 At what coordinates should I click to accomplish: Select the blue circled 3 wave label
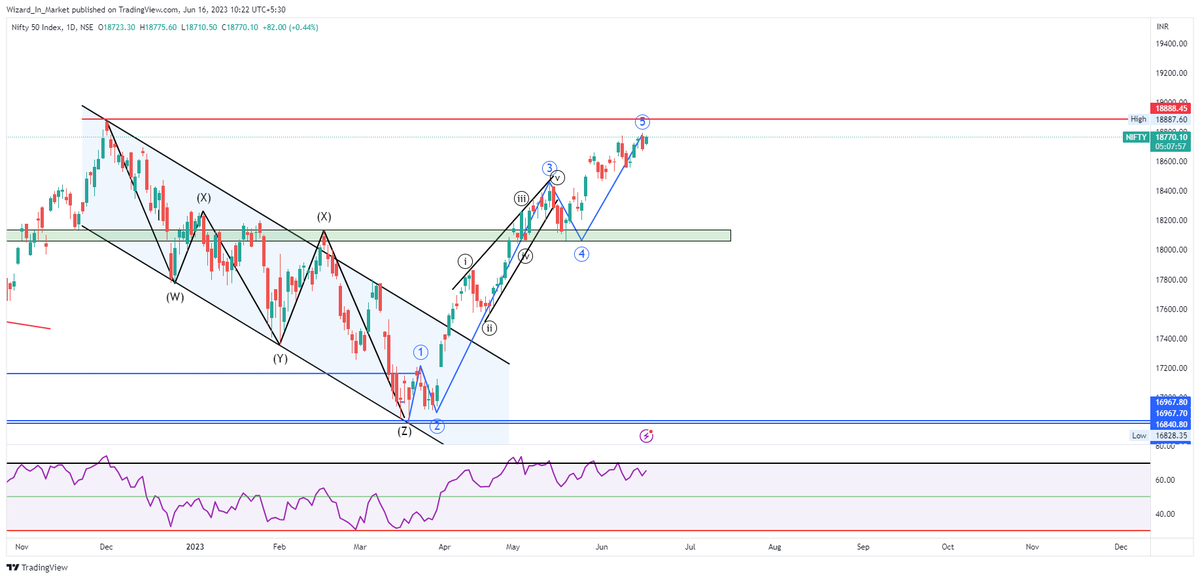pos(550,168)
